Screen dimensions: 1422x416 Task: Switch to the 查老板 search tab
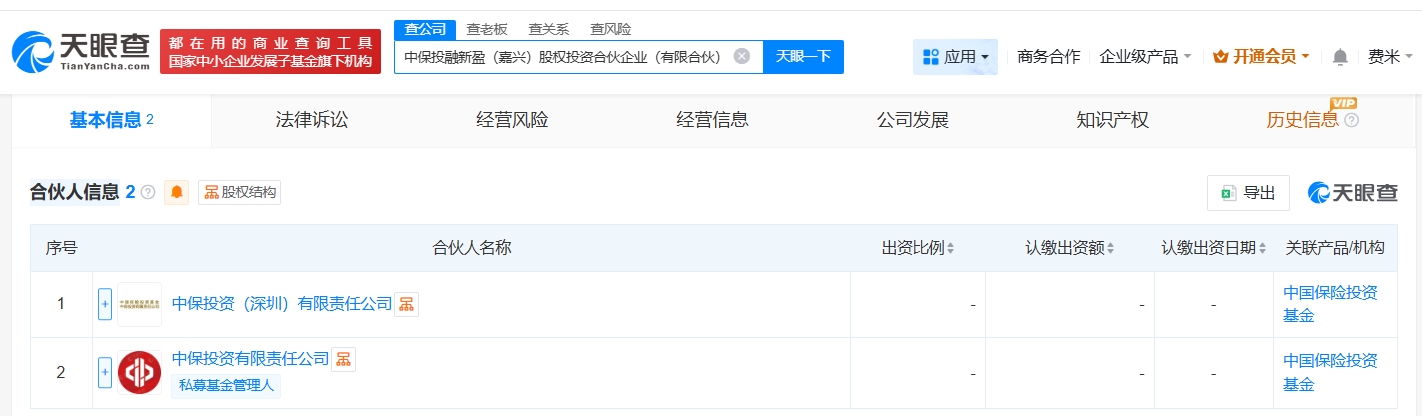(486, 29)
